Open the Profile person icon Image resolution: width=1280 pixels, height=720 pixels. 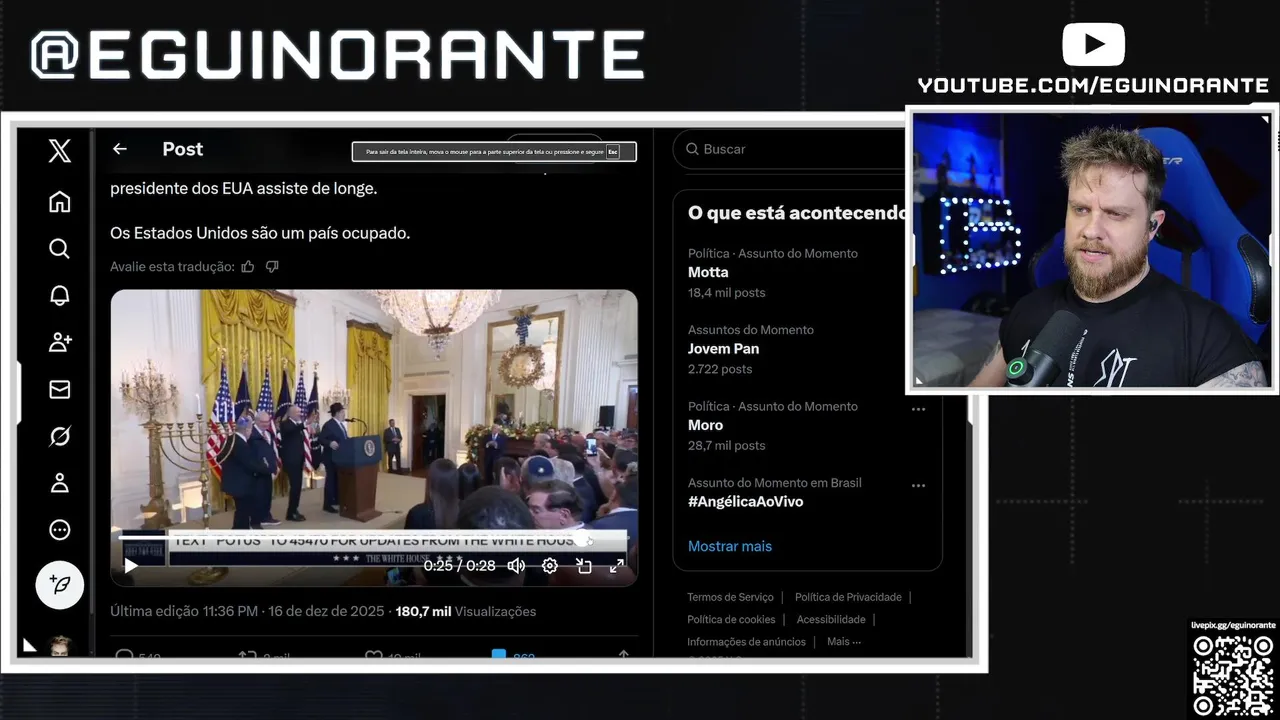coord(59,484)
